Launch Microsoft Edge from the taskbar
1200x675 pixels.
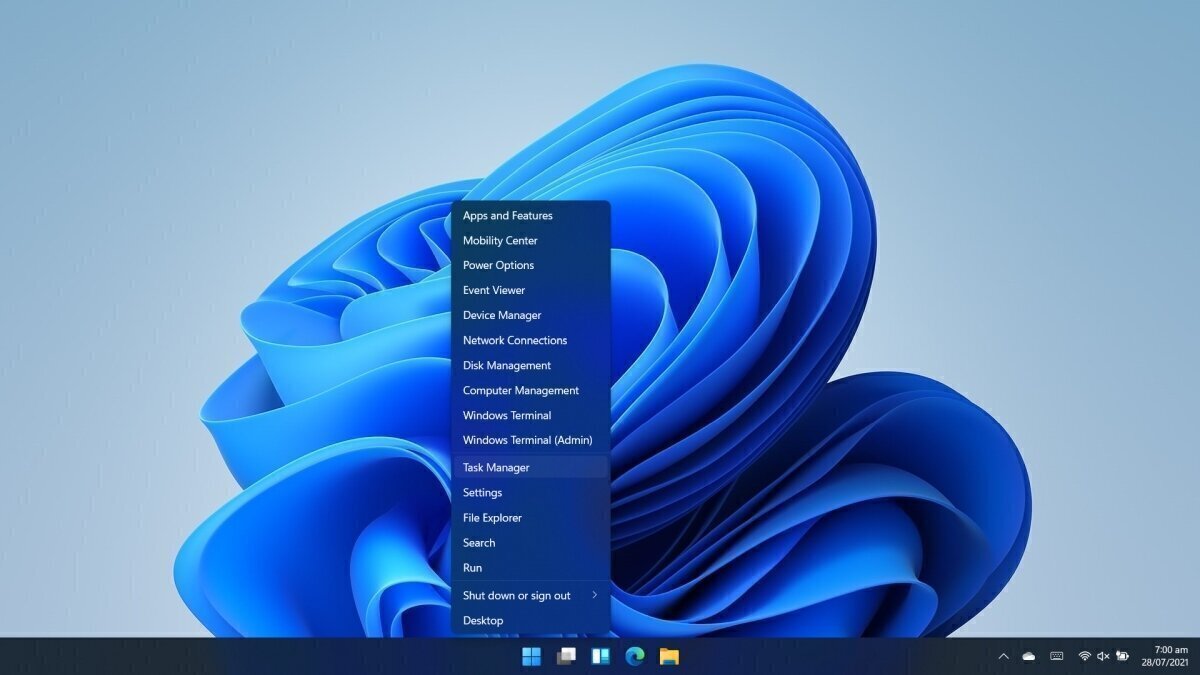634,657
